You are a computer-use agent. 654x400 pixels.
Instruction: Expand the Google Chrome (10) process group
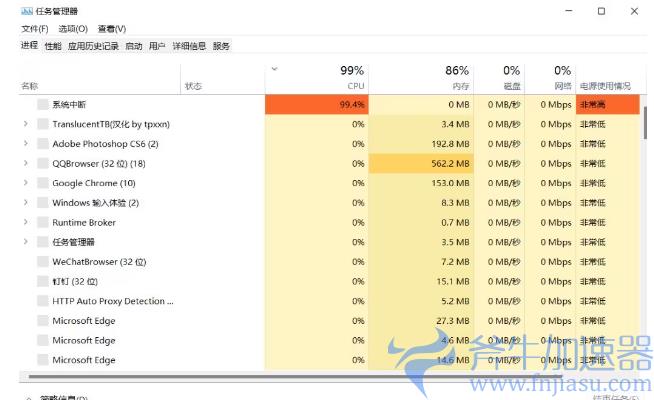[25, 183]
